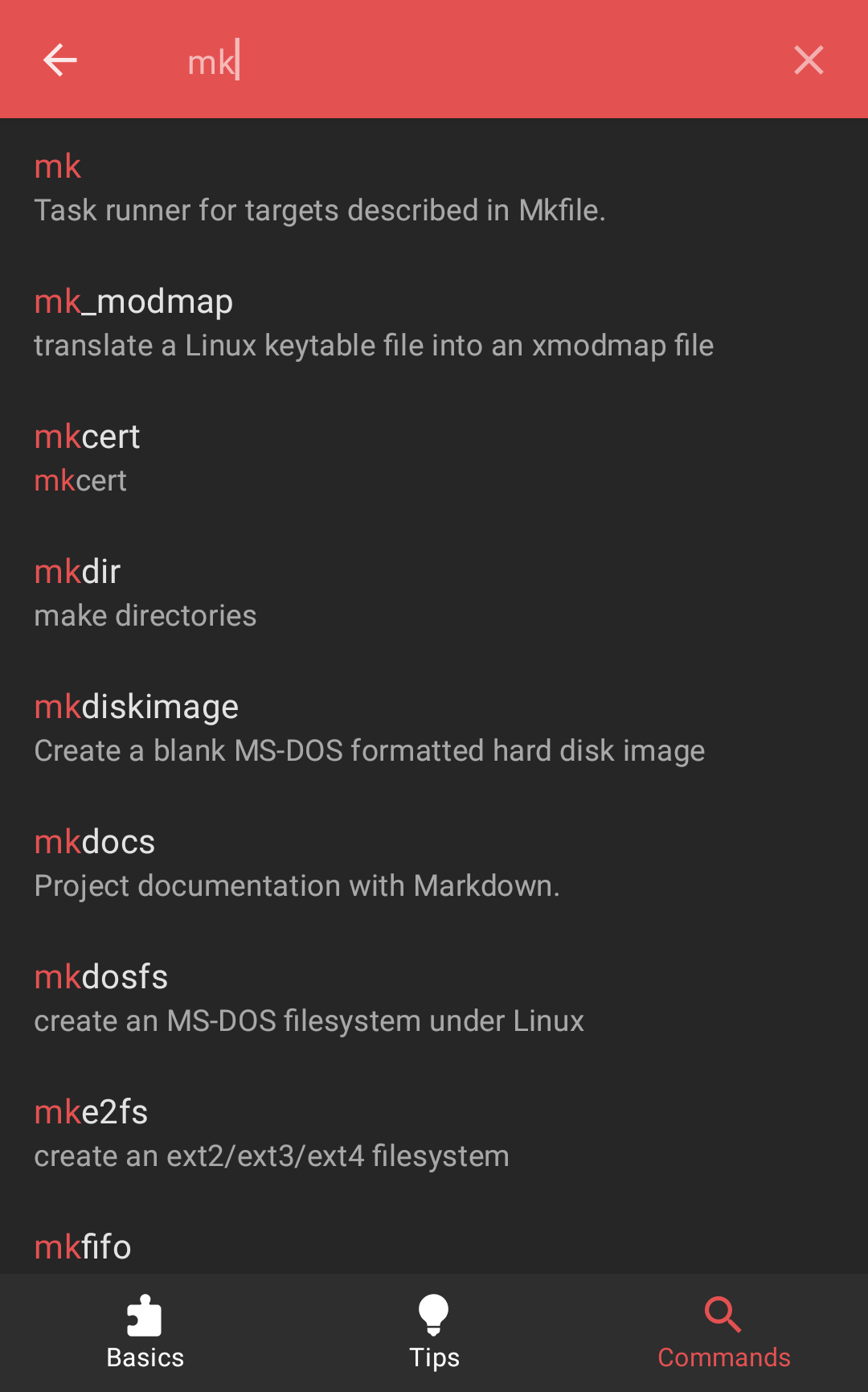Open the Basics puzzle-piece icon
This screenshot has height=1392, width=868.
pyautogui.click(x=145, y=1315)
